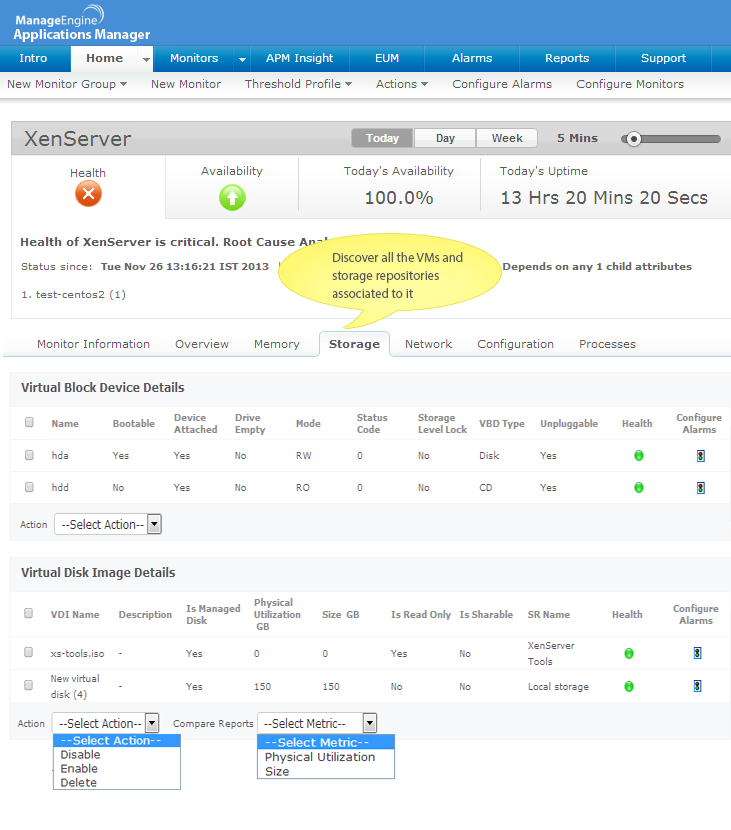The image size is (731, 830).
Task: Click the New virtual disk (4) name
Action: click(75, 686)
